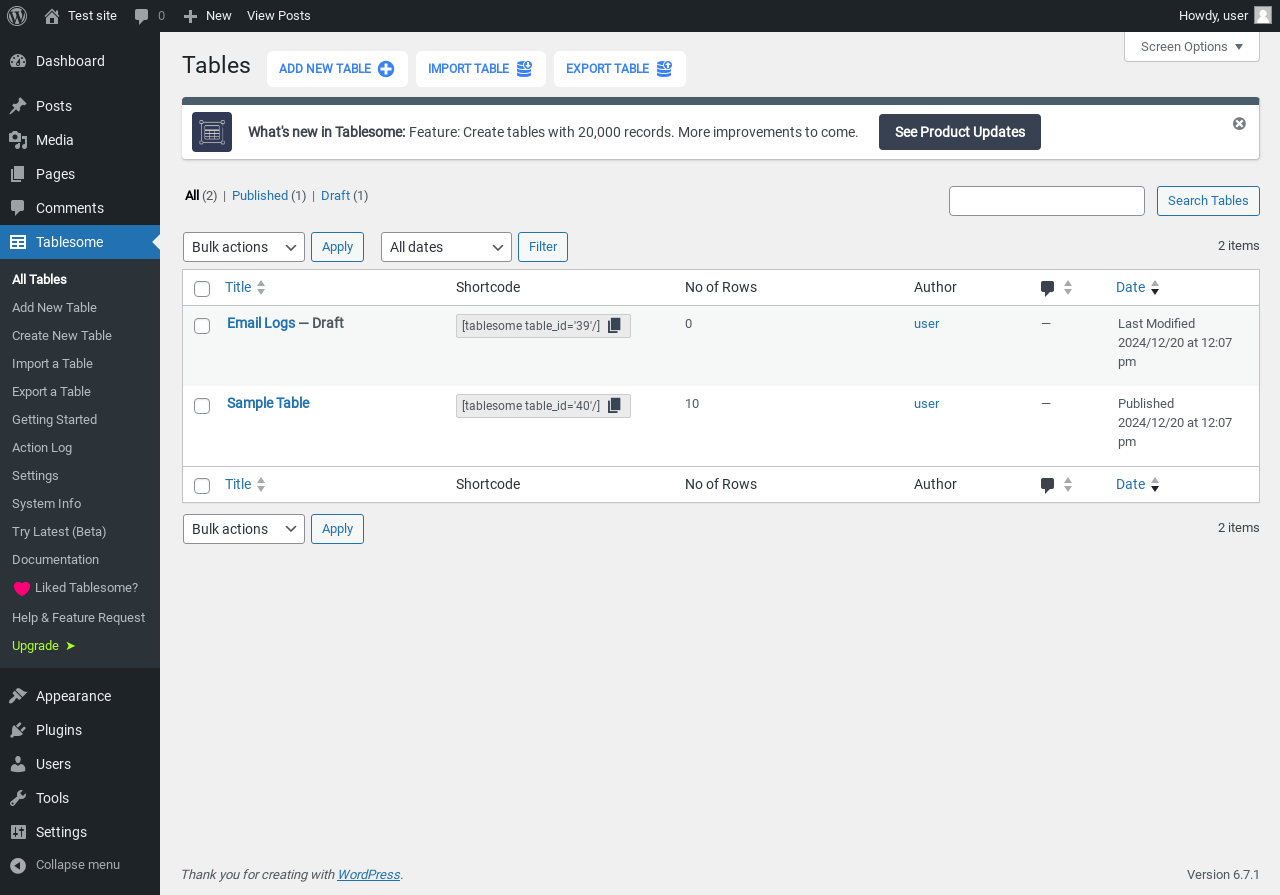The height and width of the screenshot is (895, 1280).
Task: Copy shortcode for table_id 40
Action: [x=614, y=405]
